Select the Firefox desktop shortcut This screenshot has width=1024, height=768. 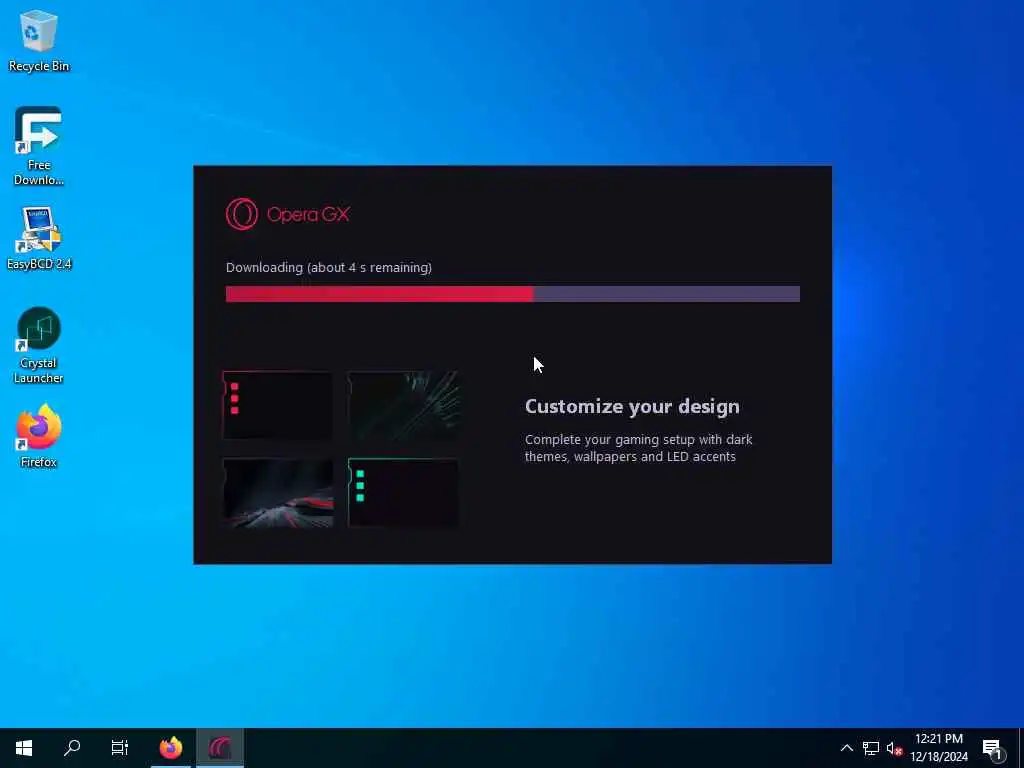pyautogui.click(x=39, y=436)
